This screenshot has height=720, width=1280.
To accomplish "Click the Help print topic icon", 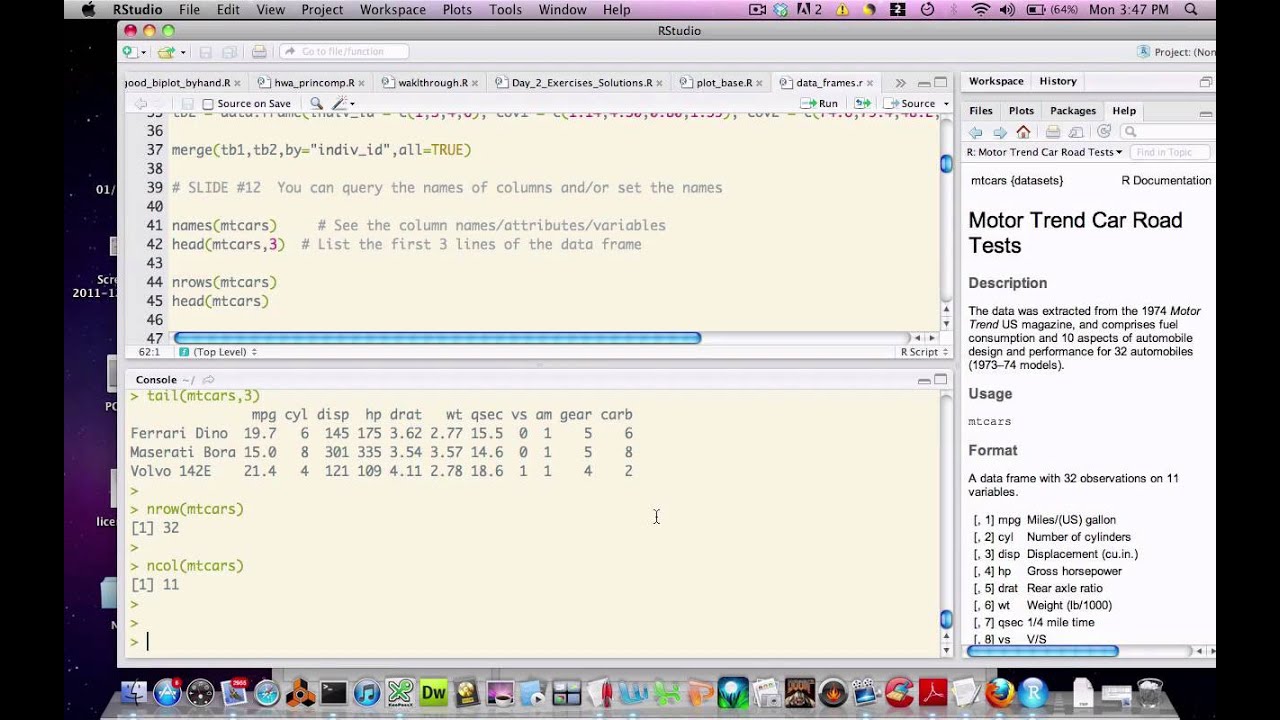I will point(1052,132).
